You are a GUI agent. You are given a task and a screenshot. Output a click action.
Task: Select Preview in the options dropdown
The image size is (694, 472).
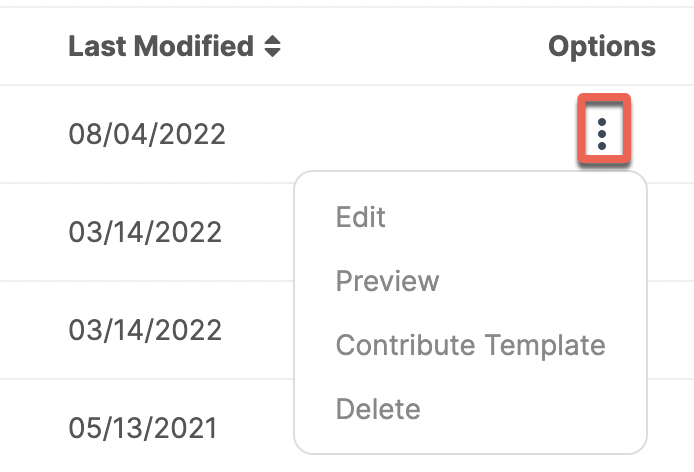coord(387,281)
